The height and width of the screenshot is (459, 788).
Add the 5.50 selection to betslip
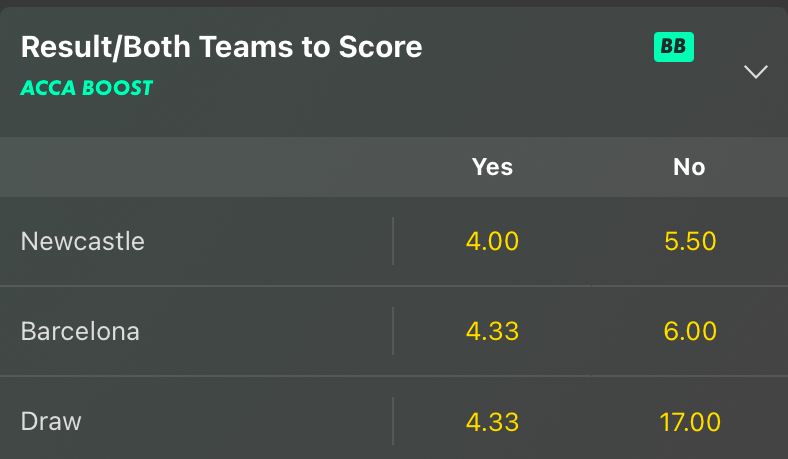[690, 241]
